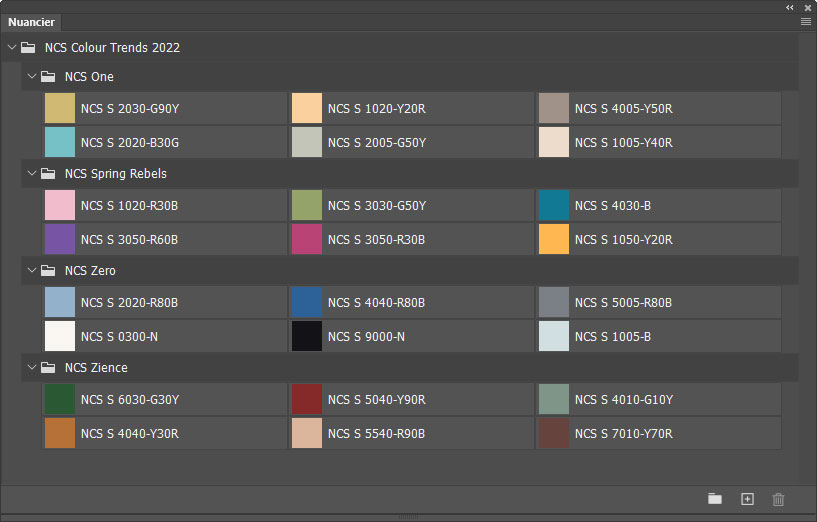This screenshot has height=522, width=817.
Task: Select the NCS Colour Trends 2022 group label
Action: [x=112, y=47]
